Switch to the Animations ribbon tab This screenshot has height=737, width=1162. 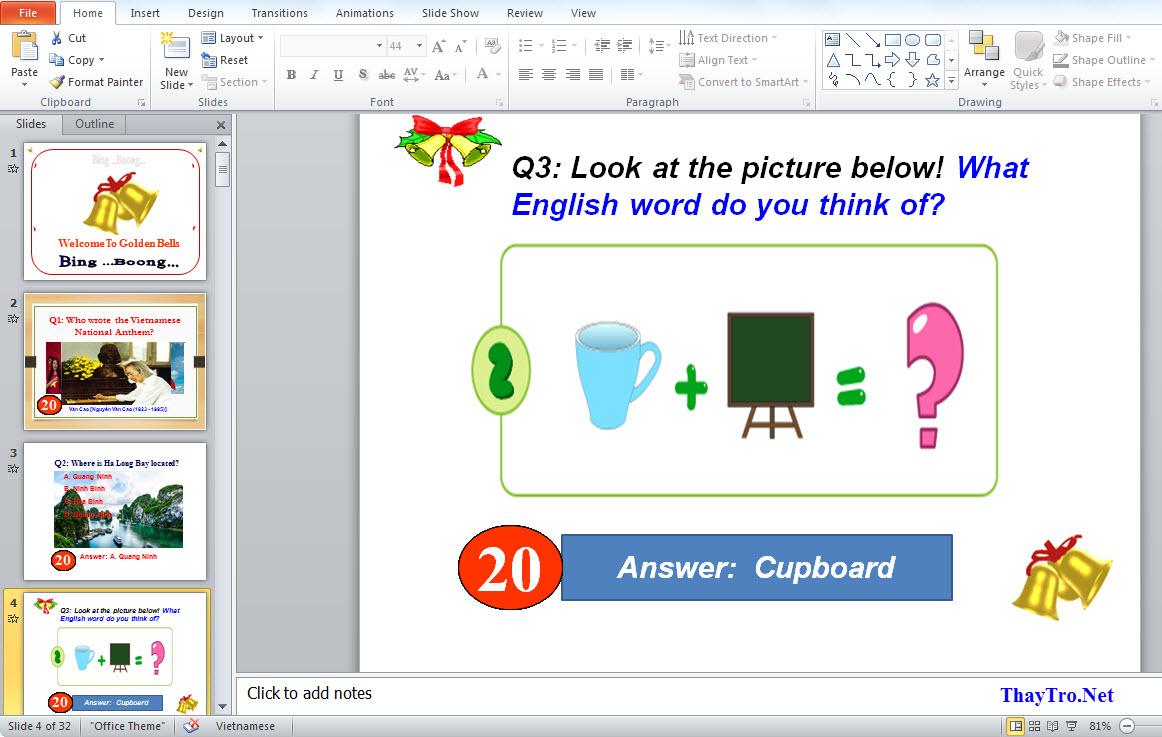click(x=364, y=13)
